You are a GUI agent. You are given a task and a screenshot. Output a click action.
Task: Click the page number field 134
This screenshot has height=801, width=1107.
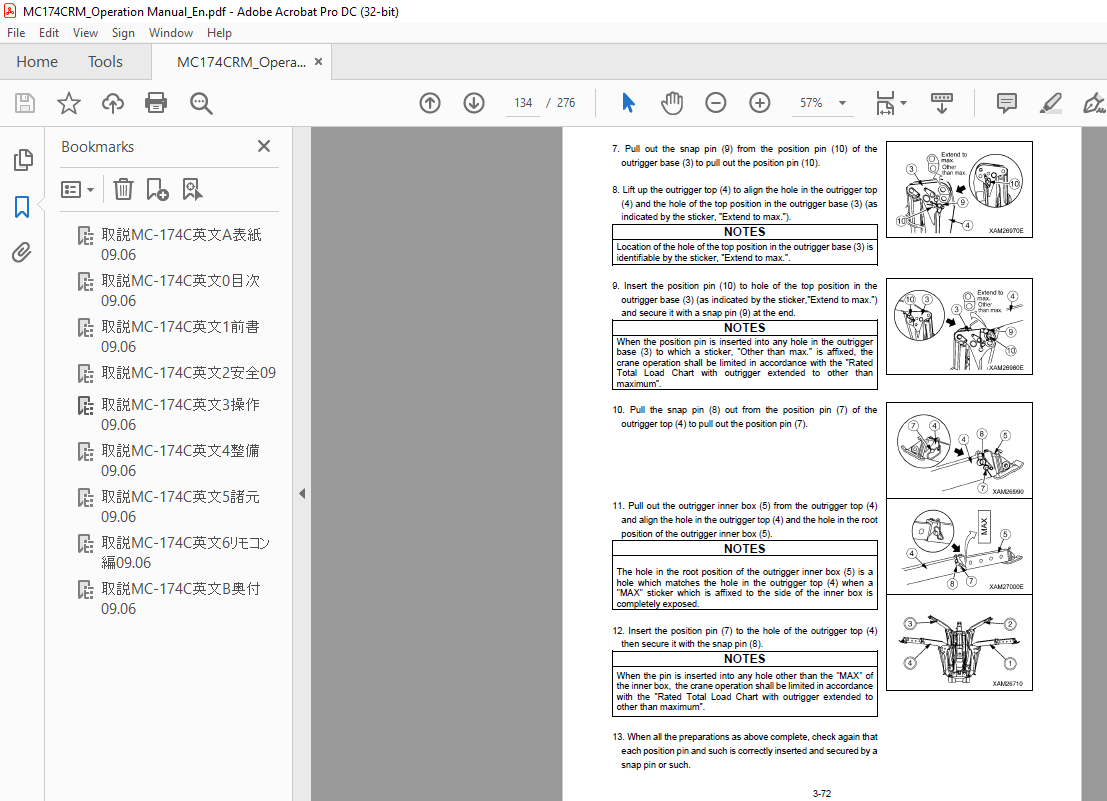point(523,103)
